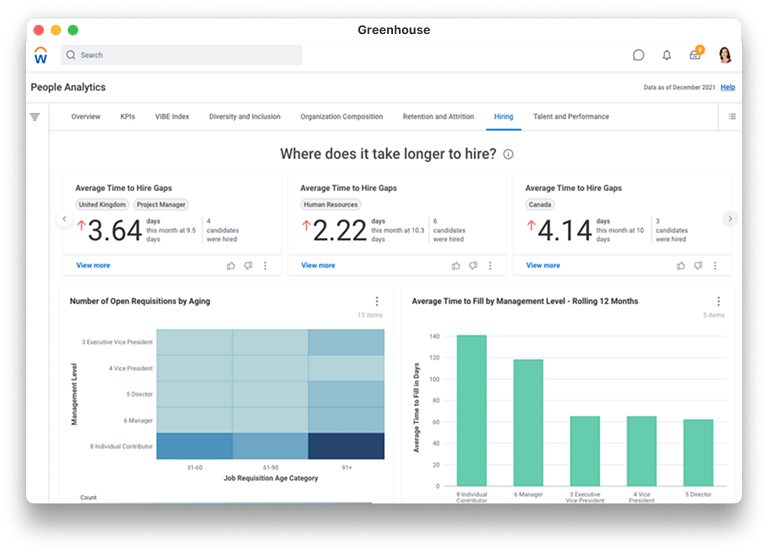This screenshot has height=552, width=768.
Task: Click the United Kingdom tag
Action: coord(102,204)
